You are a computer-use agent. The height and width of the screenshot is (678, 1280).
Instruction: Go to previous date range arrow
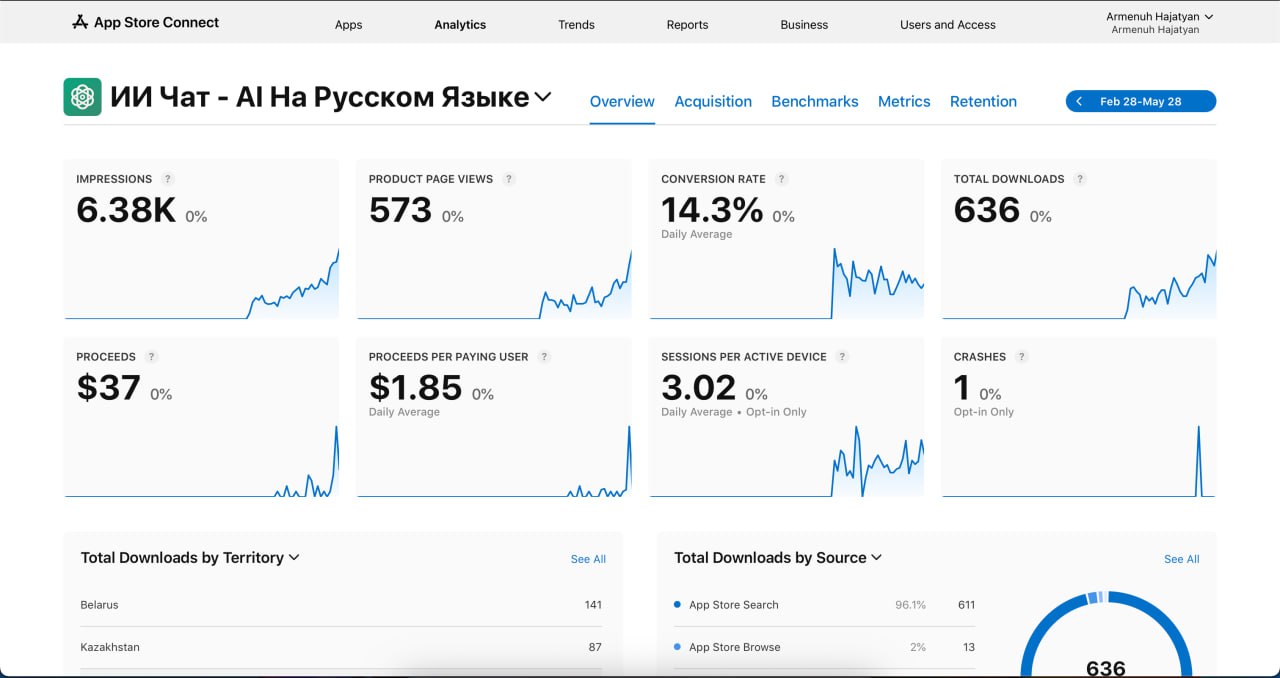click(1079, 101)
